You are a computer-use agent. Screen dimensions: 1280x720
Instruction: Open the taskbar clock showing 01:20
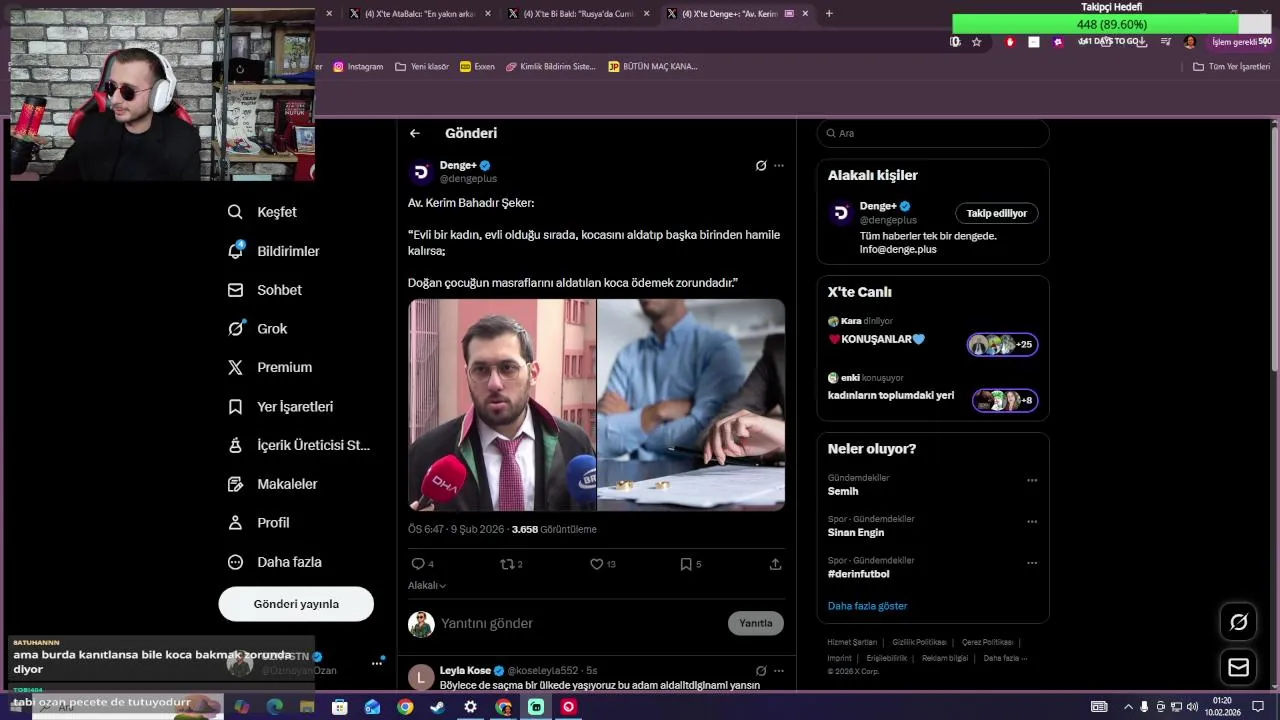pos(1221,707)
